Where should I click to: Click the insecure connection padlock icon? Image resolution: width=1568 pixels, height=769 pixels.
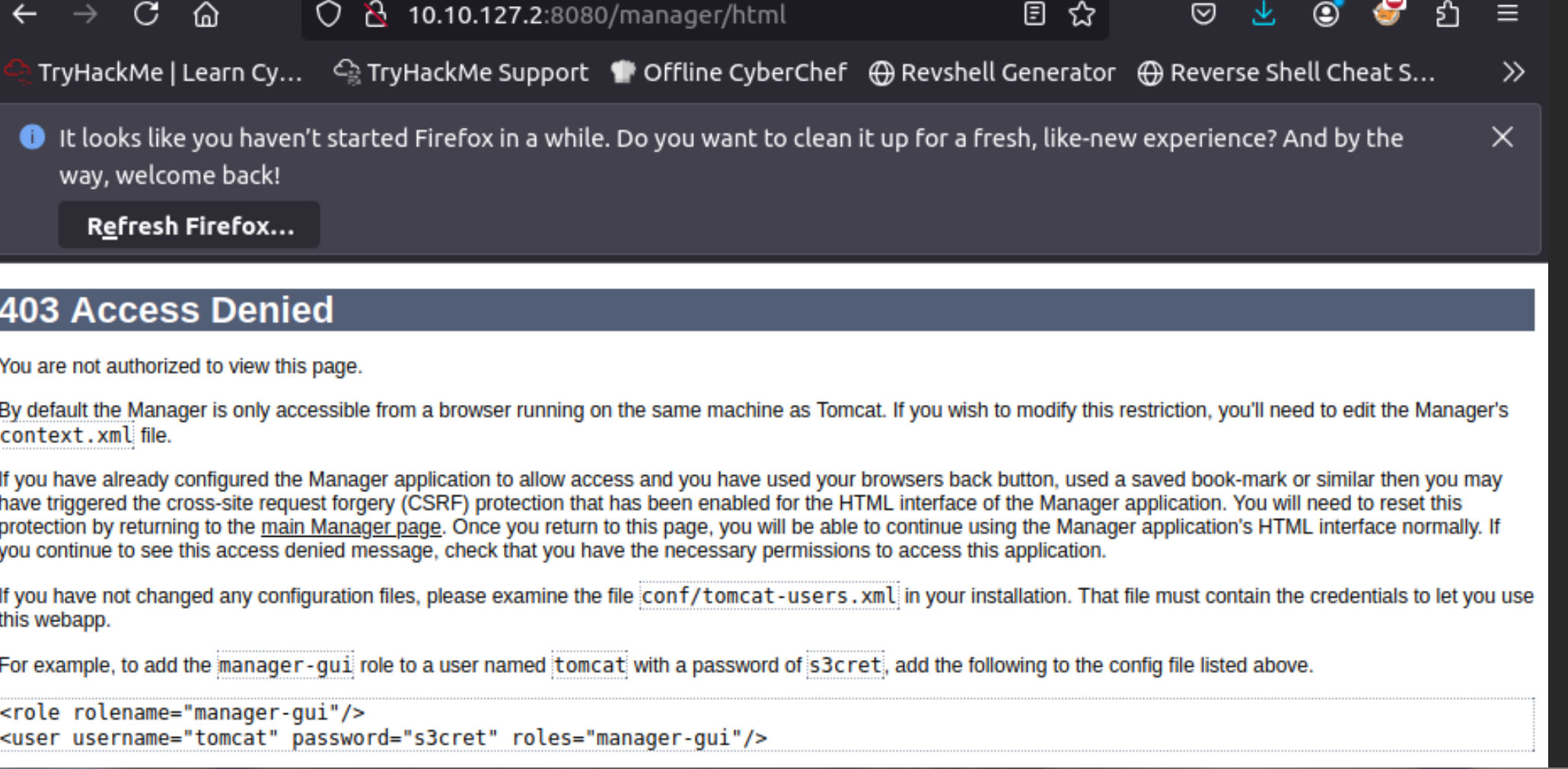[x=375, y=14]
